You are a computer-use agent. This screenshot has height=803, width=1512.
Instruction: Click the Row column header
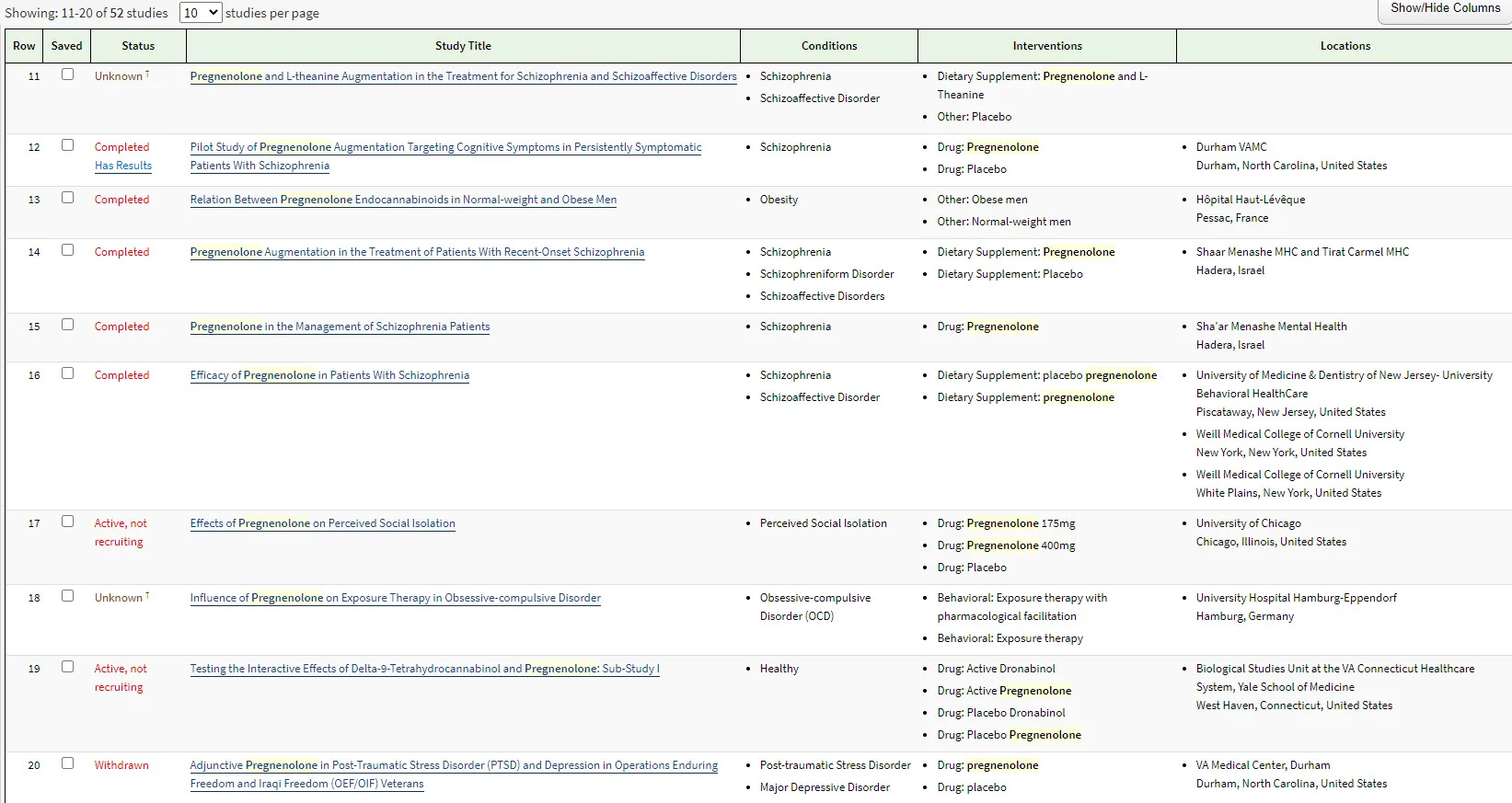tap(24, 46)
